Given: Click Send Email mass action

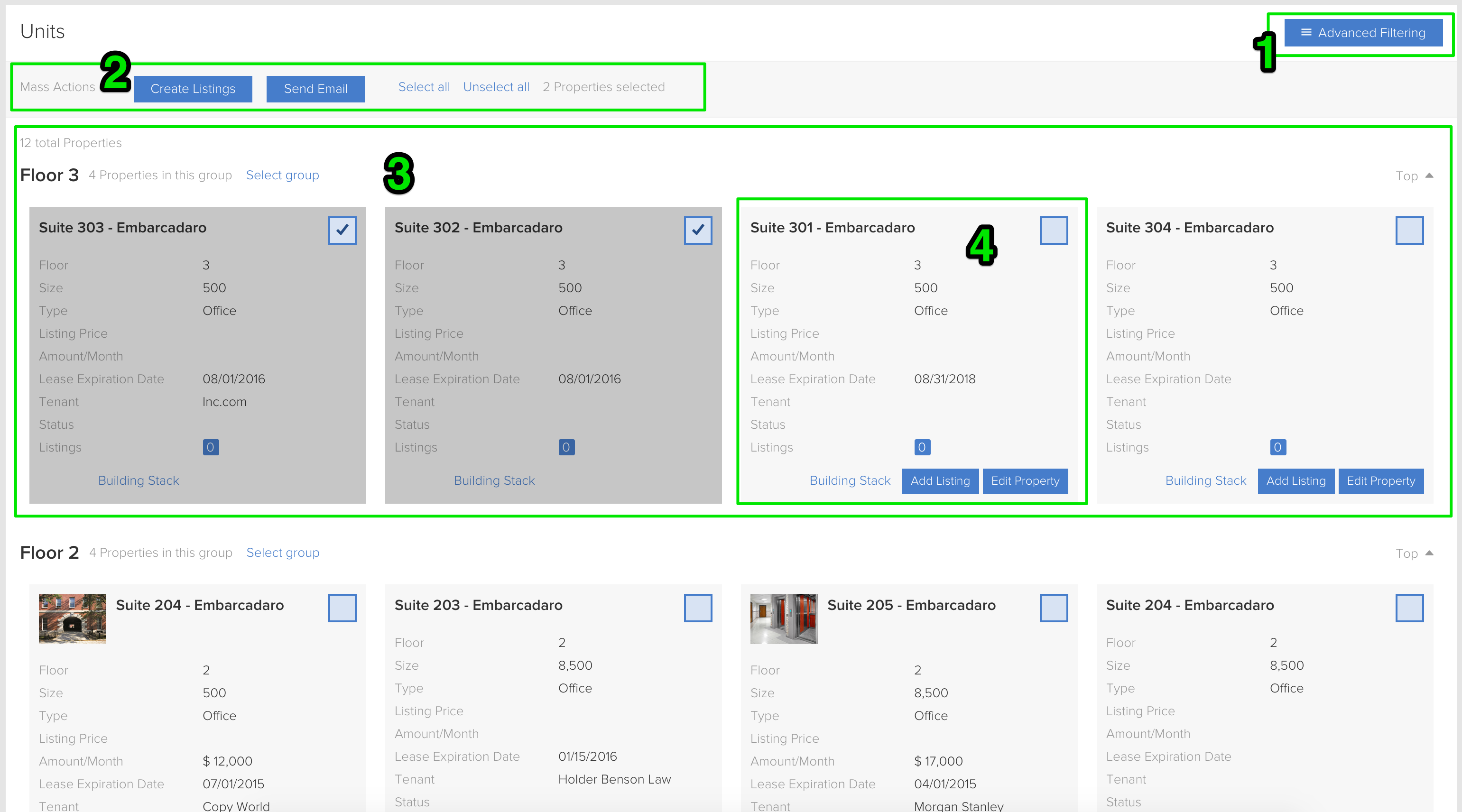Looking at the screenshot, I should 315,89.
